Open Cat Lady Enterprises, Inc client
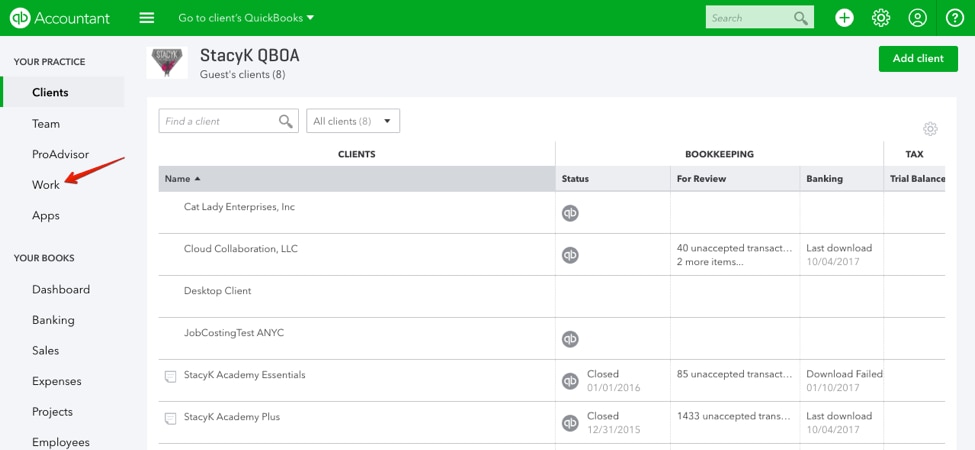Image resolution: width=975 pixels, height=450 pixels. [239, 206]
